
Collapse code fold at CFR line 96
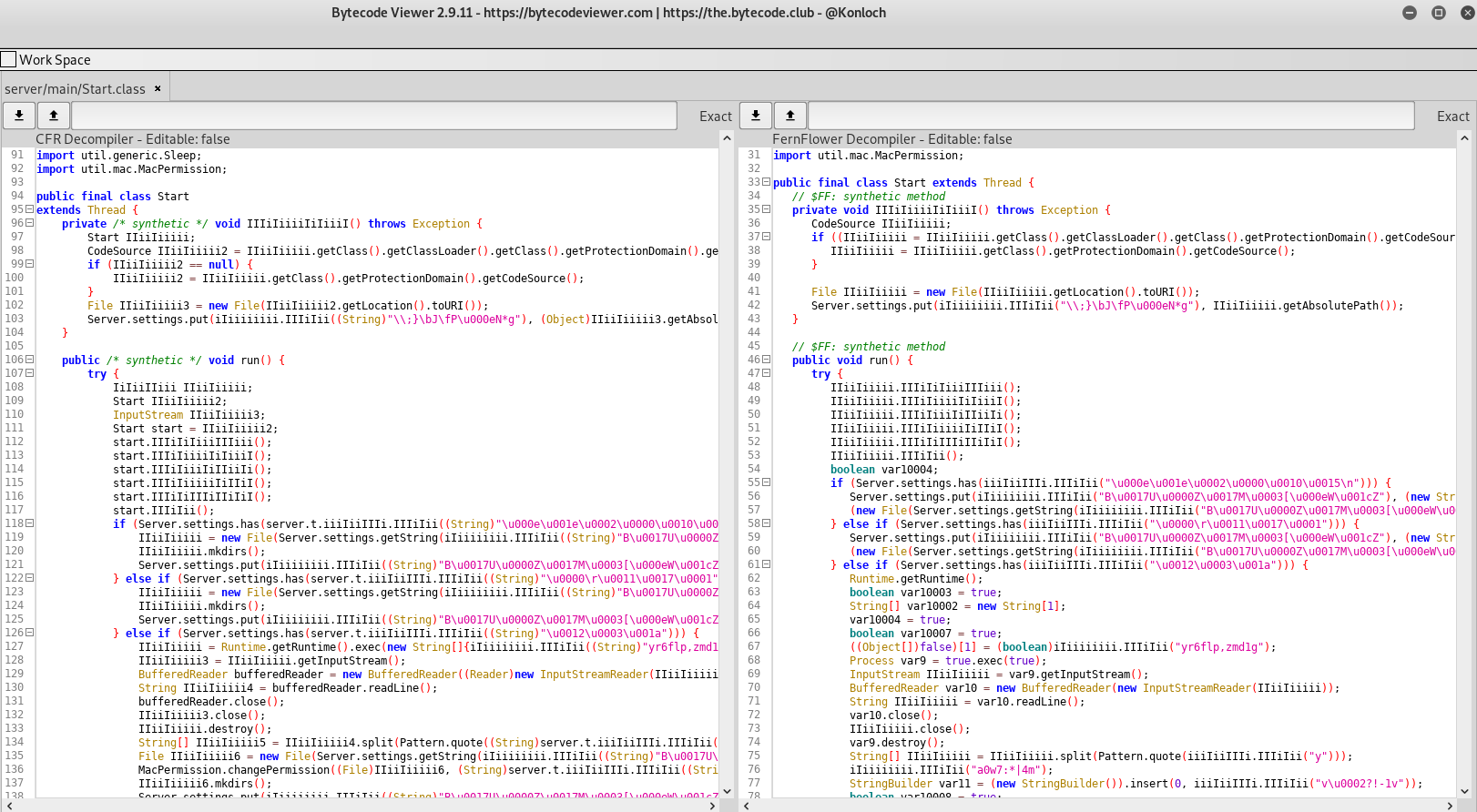29,223
